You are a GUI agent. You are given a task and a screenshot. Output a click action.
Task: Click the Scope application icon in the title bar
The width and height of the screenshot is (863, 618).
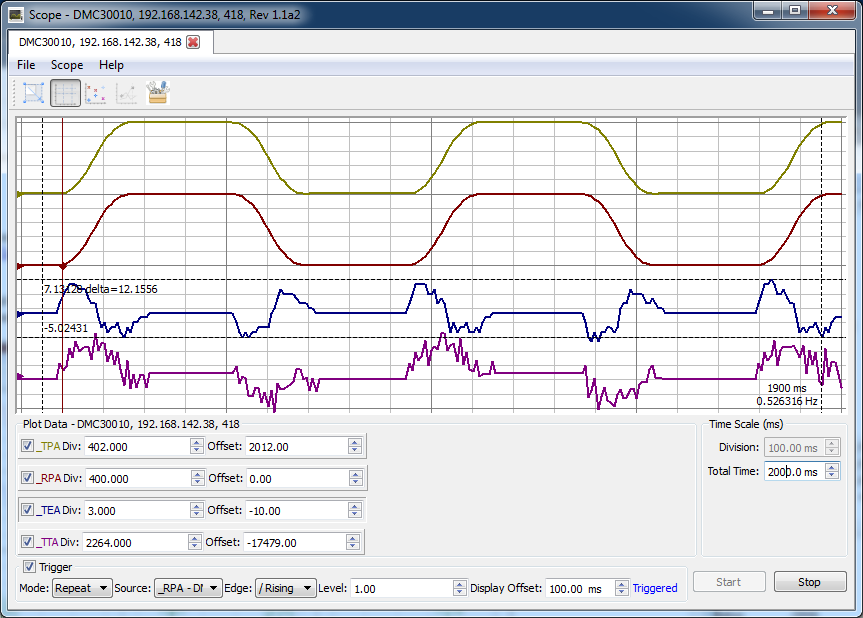pos(16,15)
